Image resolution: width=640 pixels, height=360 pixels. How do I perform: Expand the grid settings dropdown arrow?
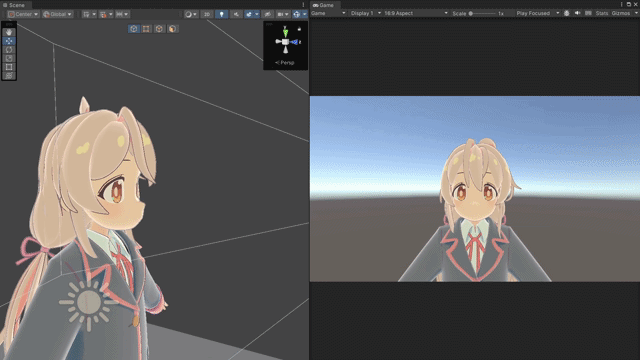pyautogui.click(x=94, y=14)
